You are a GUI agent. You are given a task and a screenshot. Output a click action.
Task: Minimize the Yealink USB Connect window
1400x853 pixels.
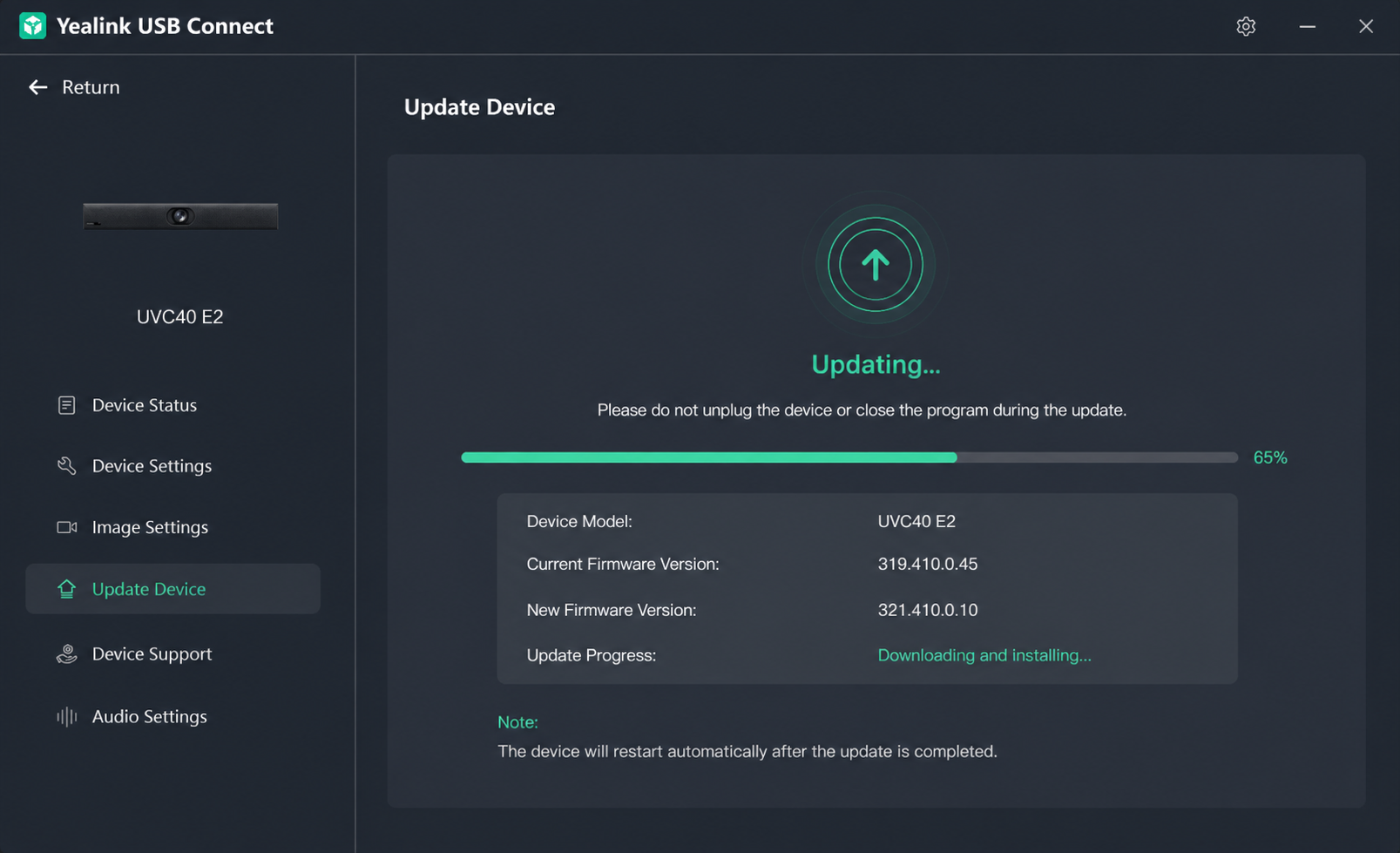(x=1307, y=26)
